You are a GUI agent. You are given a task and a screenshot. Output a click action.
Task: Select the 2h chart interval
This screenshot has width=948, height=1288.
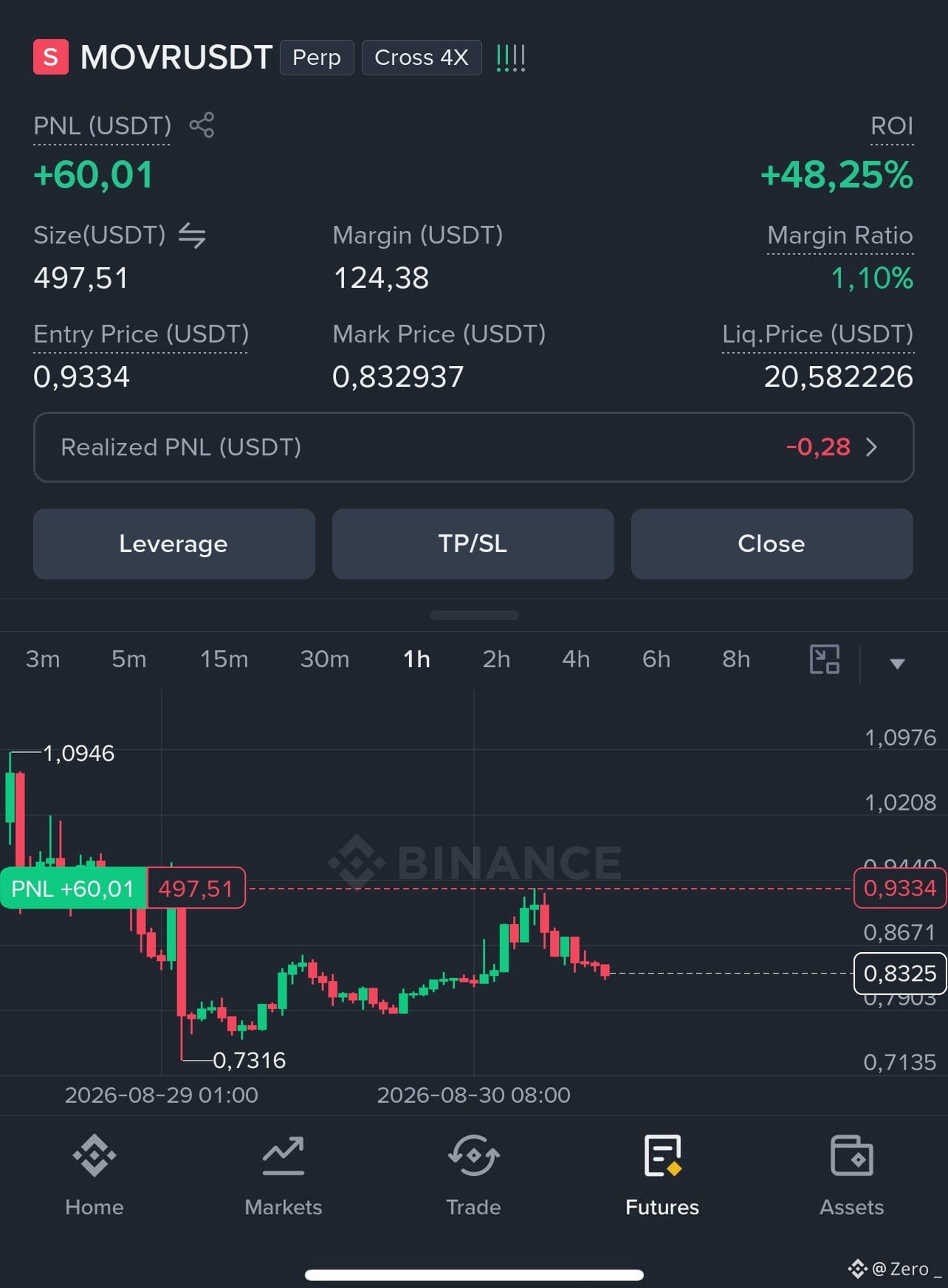coord(496,658)
